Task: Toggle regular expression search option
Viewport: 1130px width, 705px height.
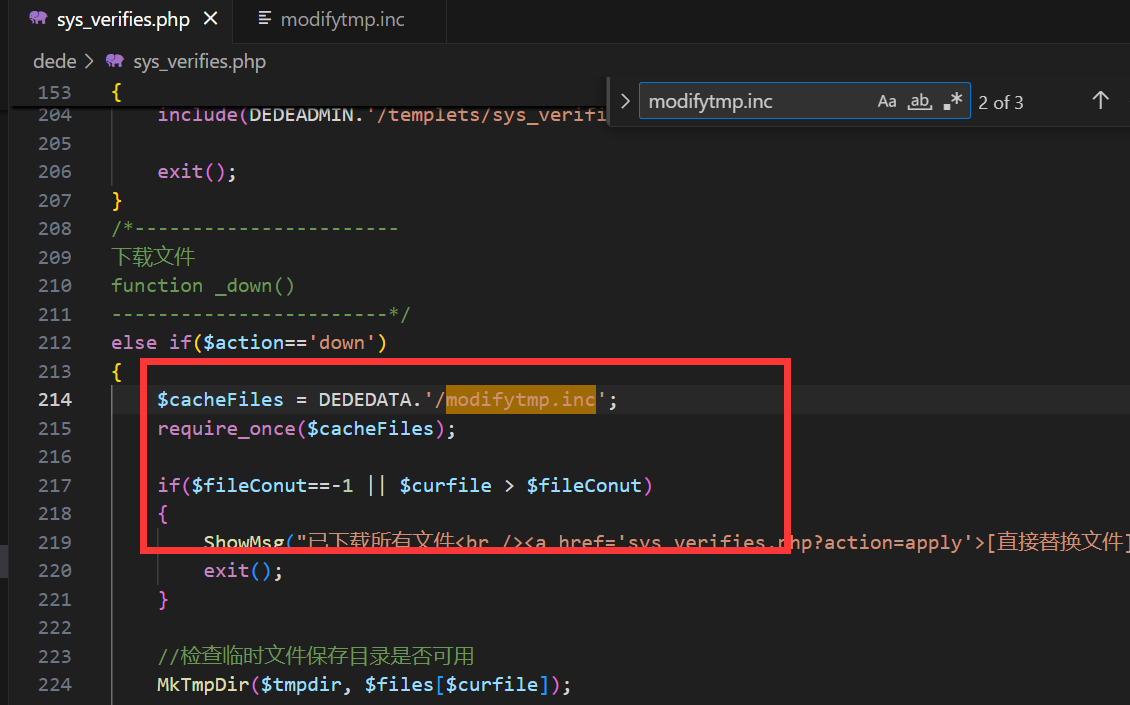Action: click(x=952, y=101)
